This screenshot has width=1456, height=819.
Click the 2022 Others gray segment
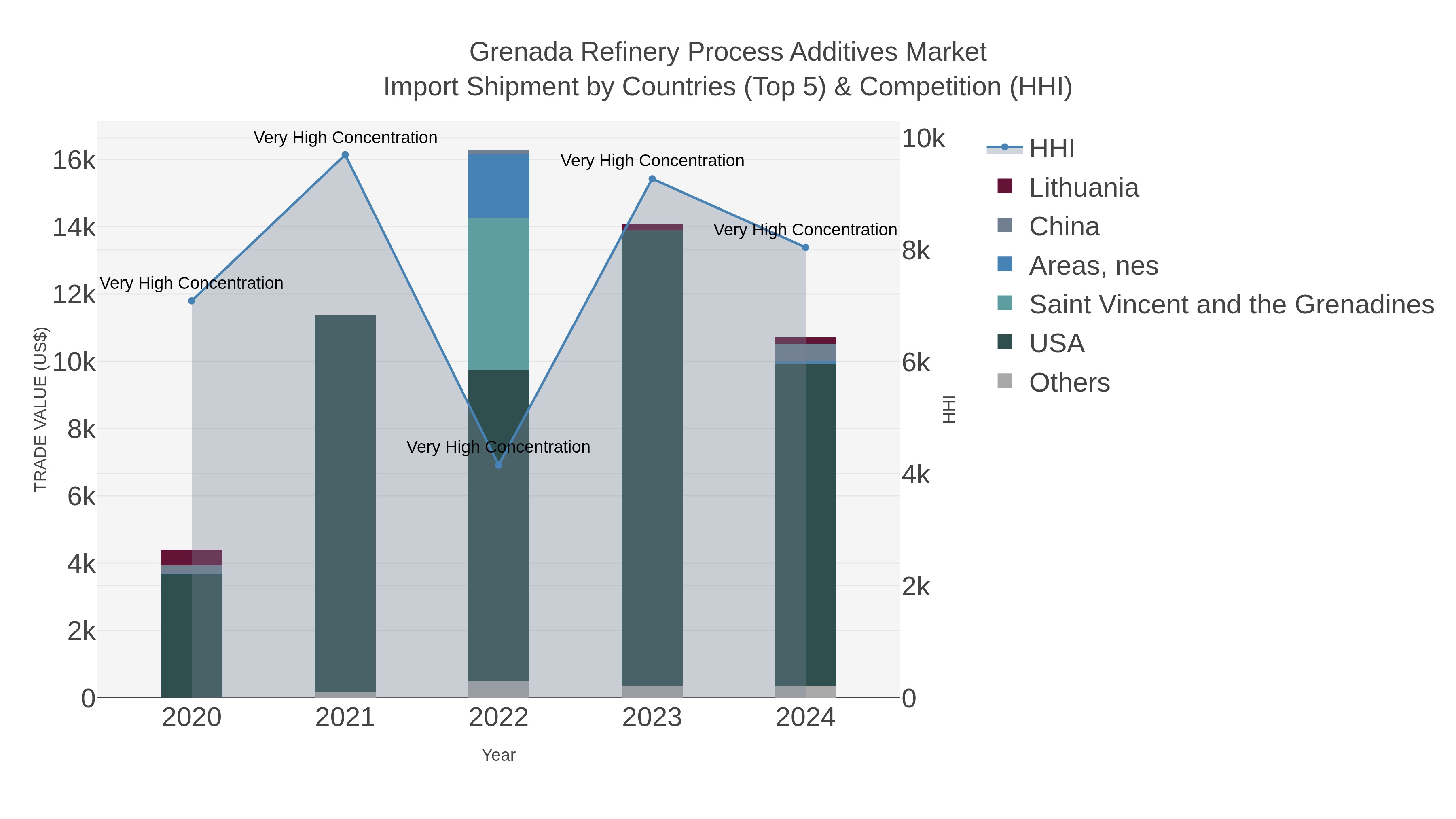(x=499, y=690)
